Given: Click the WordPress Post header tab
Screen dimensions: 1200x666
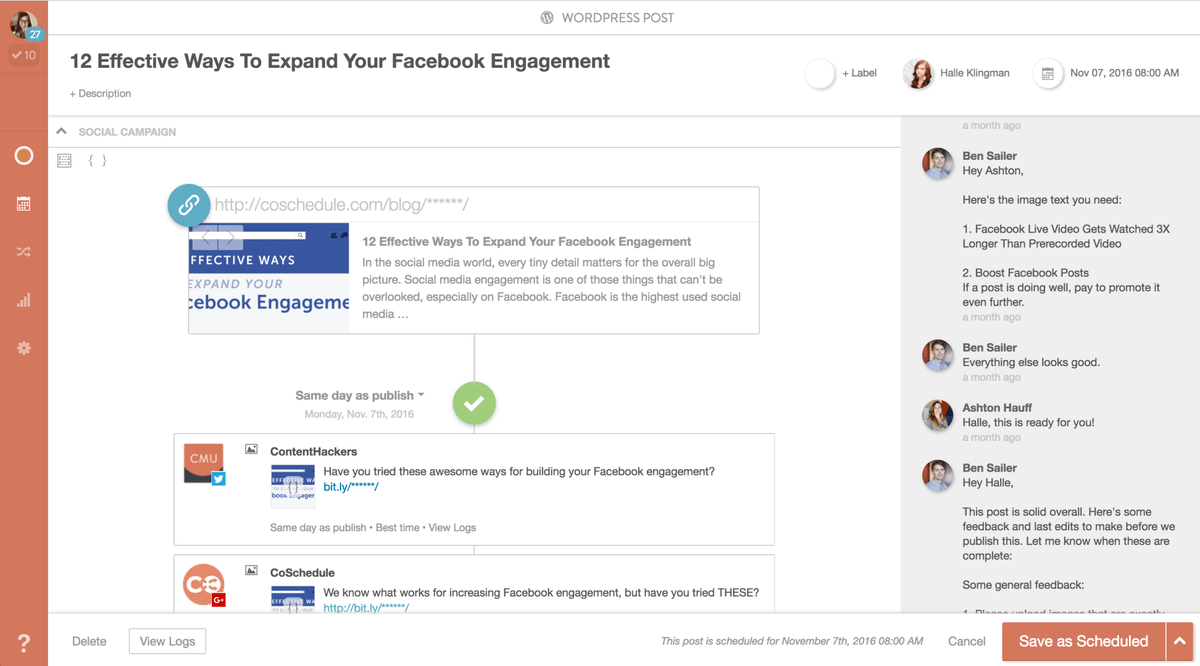Looking at the screenshot, I should 607,17.
